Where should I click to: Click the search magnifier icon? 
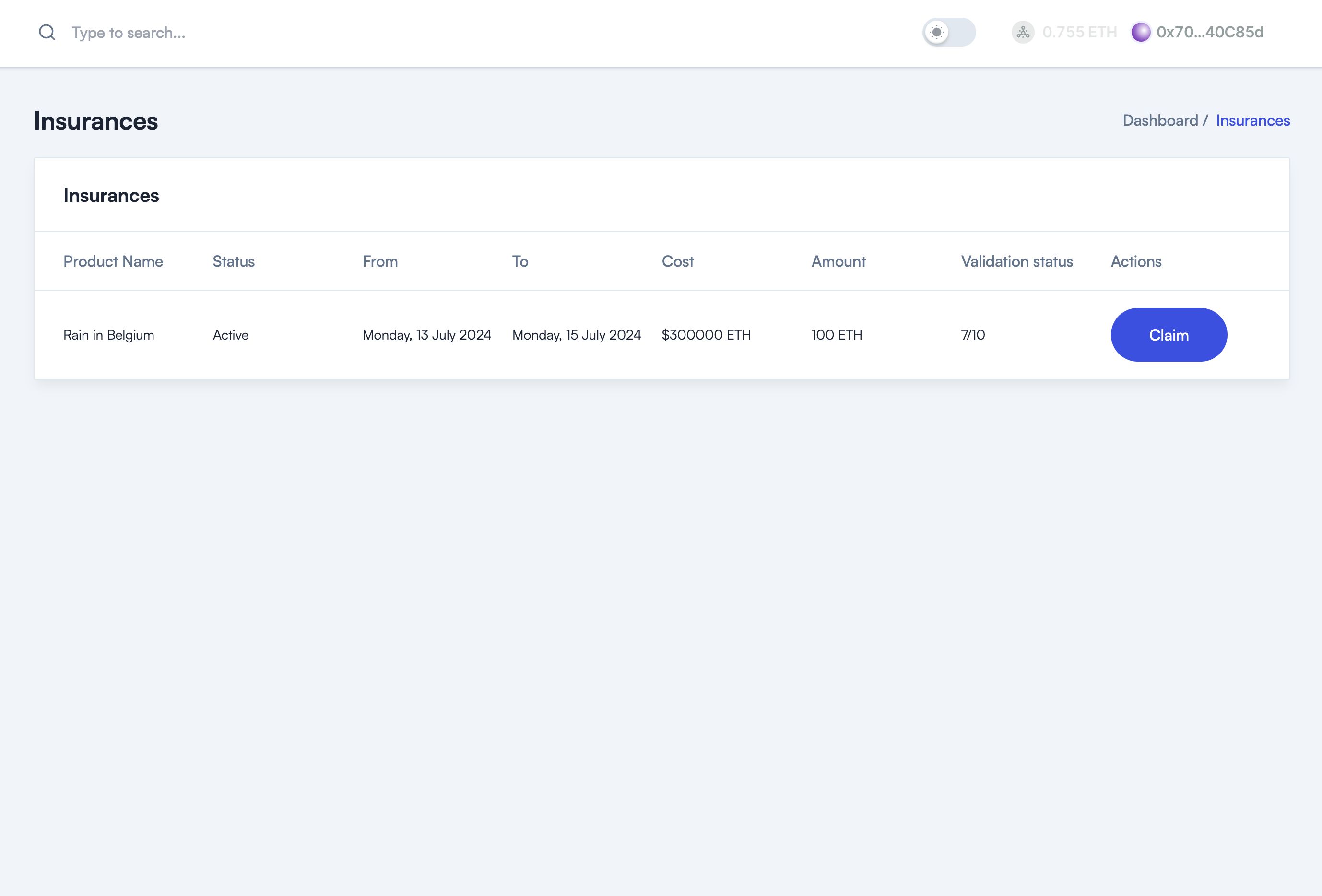pyautogui.click(x=47, y=33)
